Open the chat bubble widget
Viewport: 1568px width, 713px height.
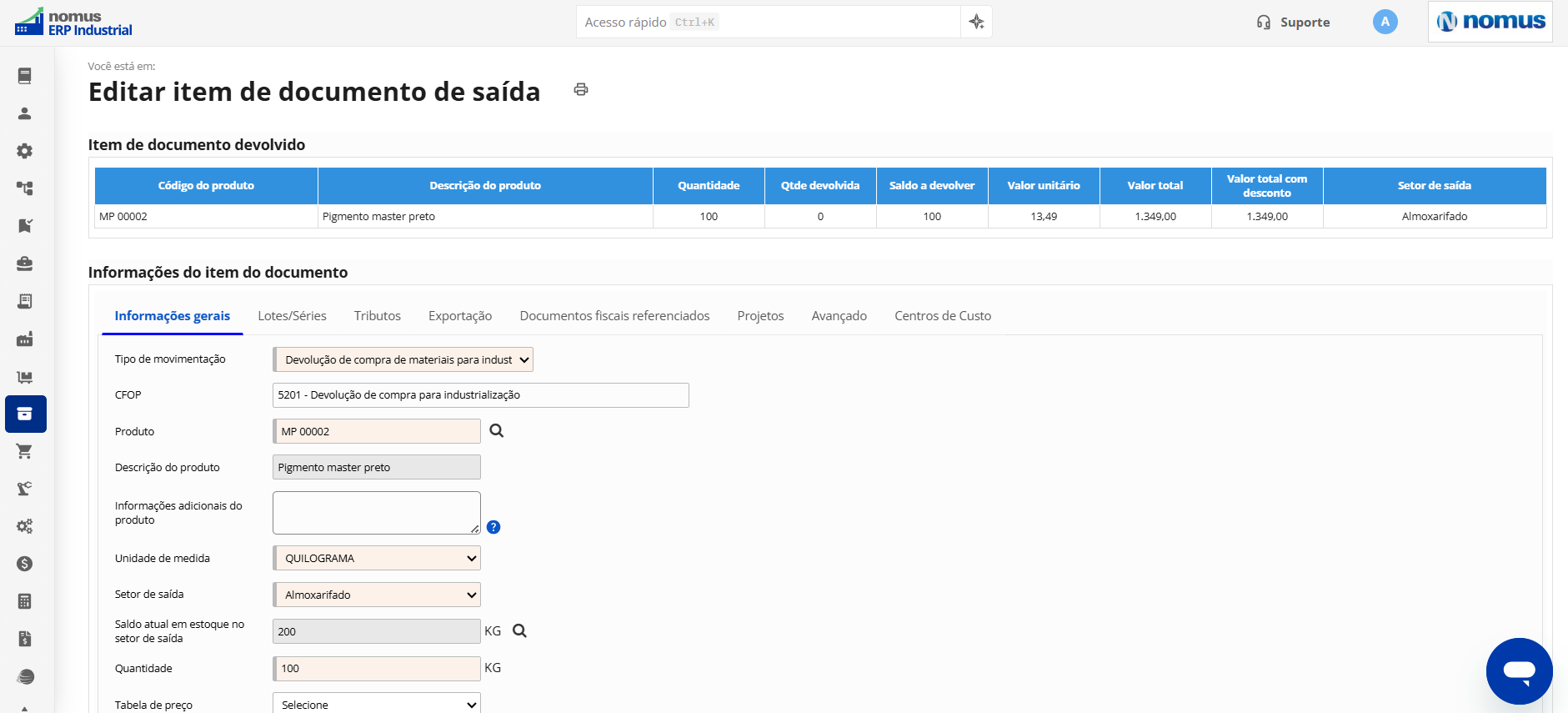(1519, 671)
